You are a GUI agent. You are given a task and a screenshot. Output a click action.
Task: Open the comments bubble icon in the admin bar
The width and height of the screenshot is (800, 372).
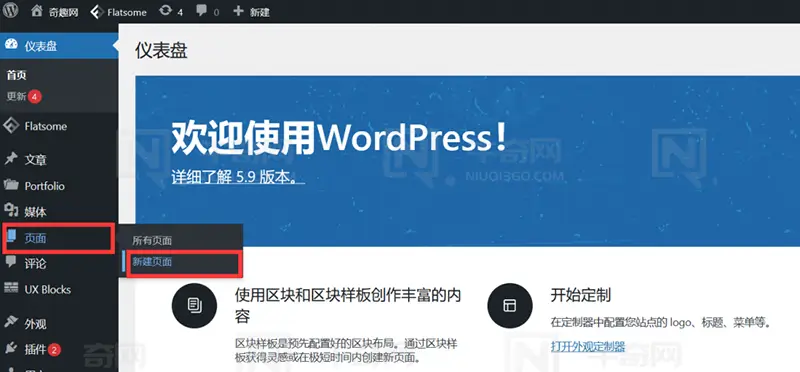(x=202, y=11)
